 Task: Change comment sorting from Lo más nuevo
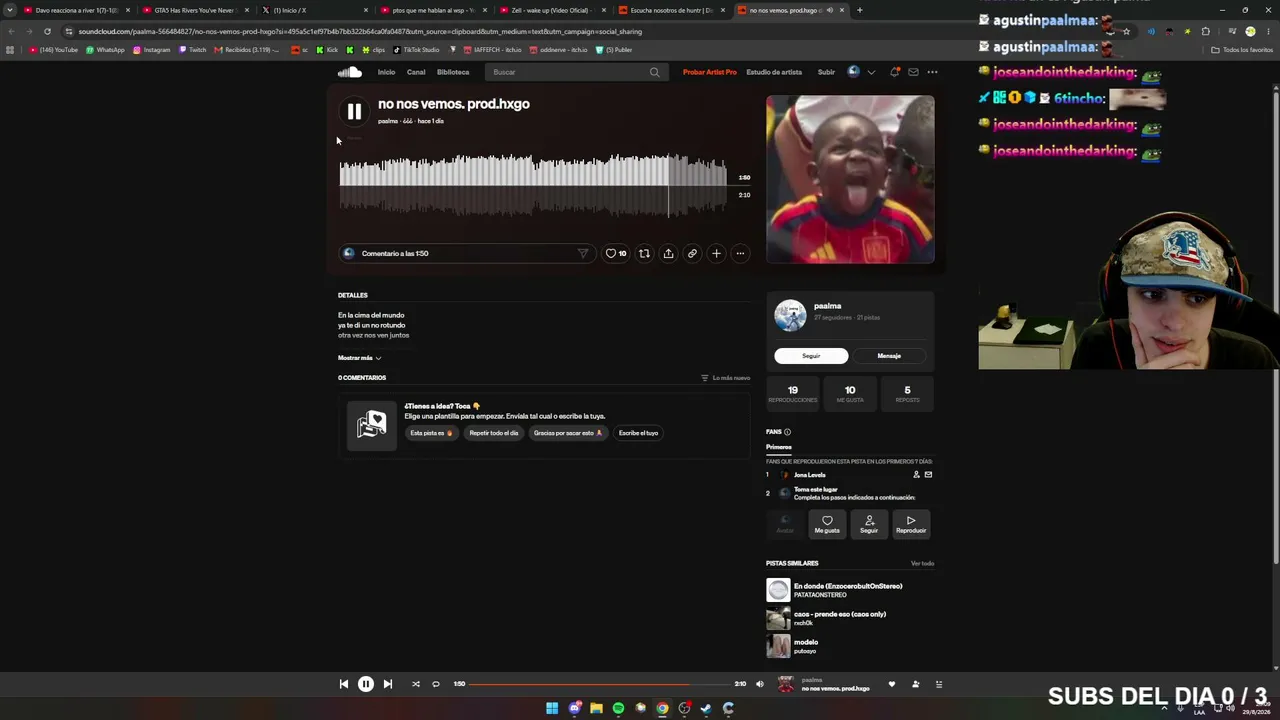tap(725, 378)
